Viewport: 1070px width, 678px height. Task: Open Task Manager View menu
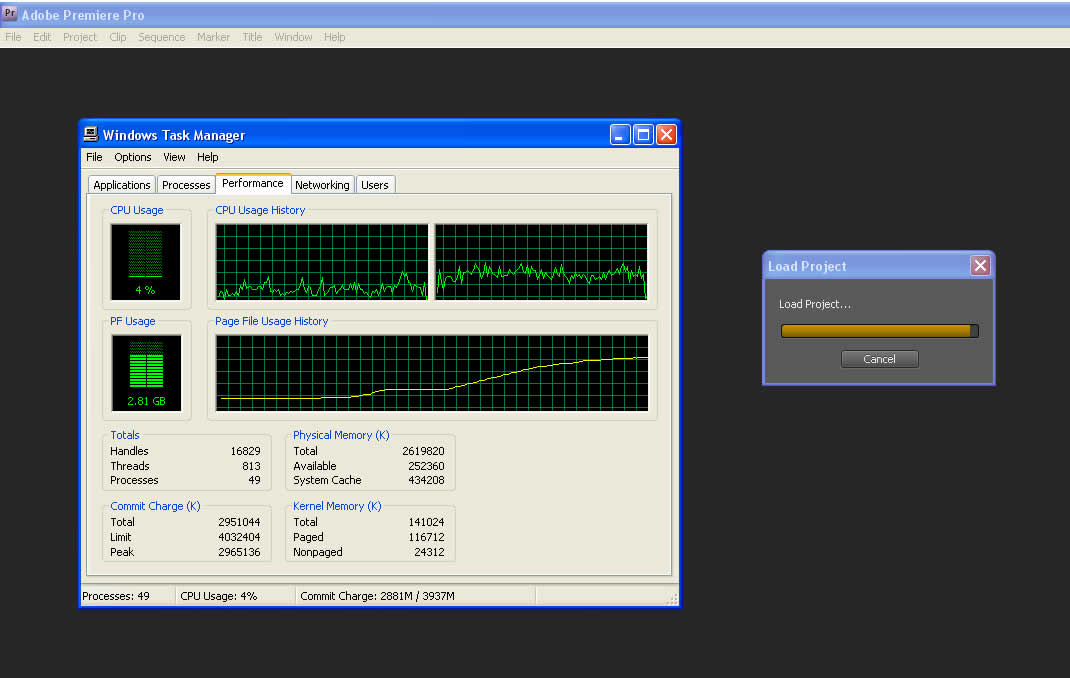174,157
